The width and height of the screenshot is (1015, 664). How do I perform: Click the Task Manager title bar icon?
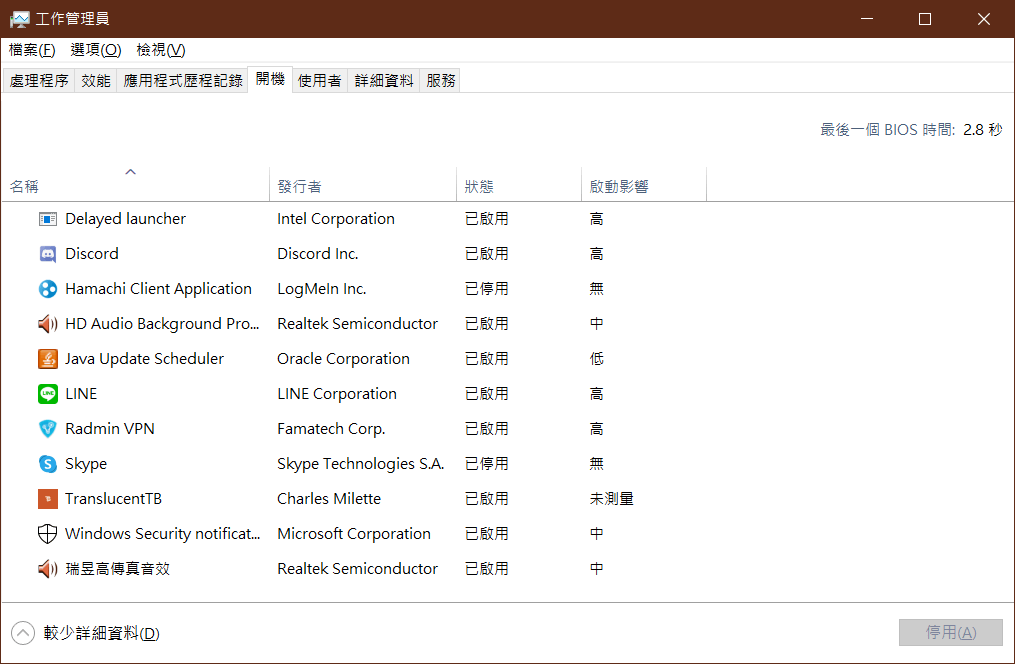(19, 19)
